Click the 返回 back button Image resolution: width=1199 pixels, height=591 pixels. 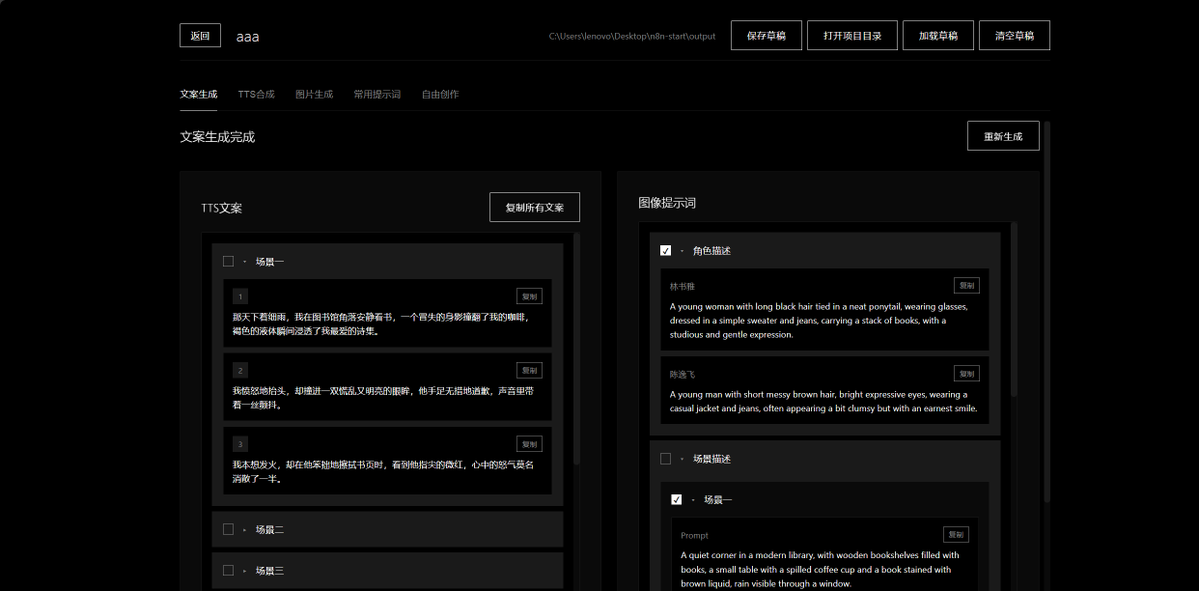pyautogui.click(x=200, y=35)
